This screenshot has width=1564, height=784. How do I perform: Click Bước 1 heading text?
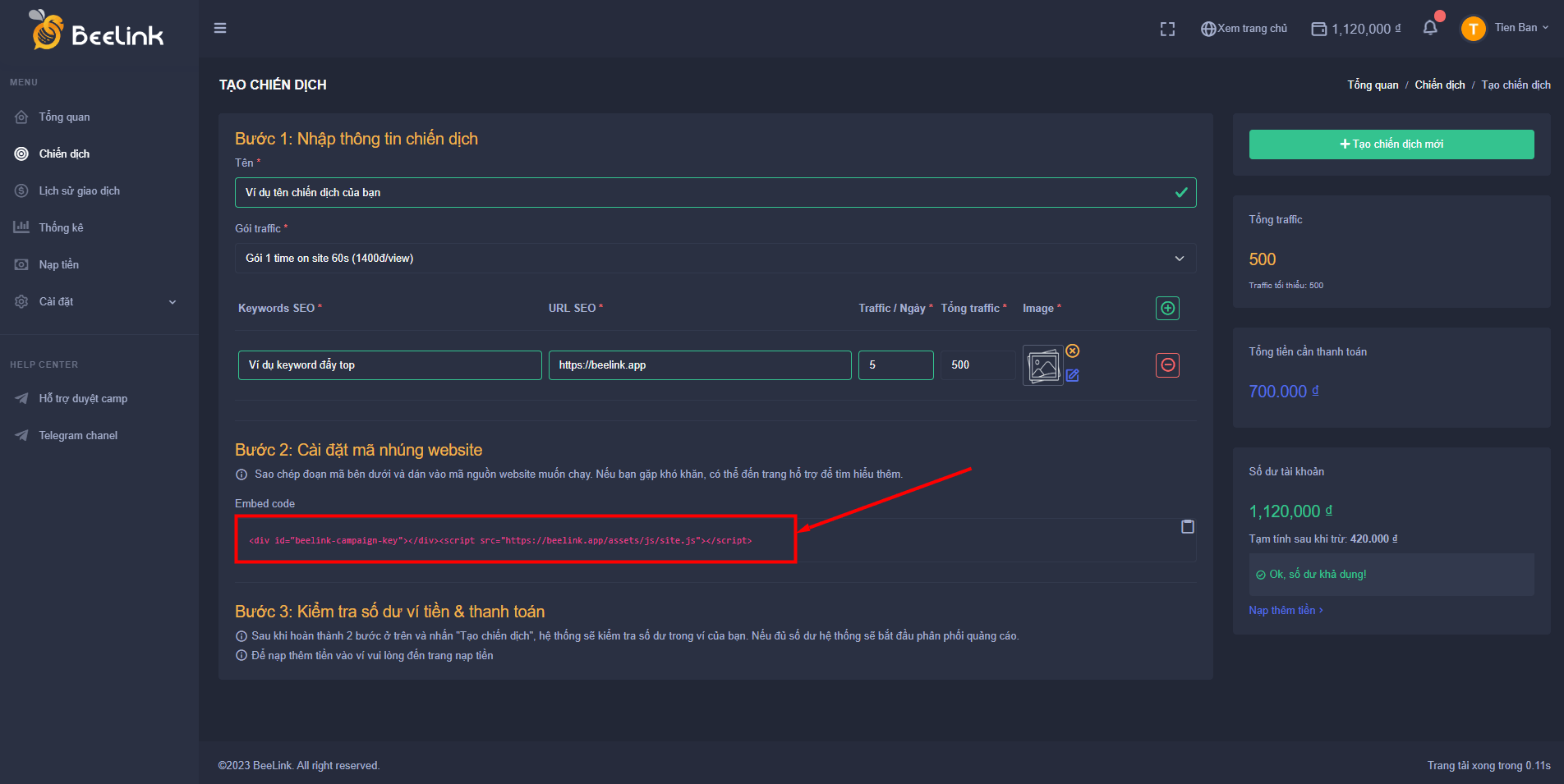pyautogui.click(x=356, y=139)
